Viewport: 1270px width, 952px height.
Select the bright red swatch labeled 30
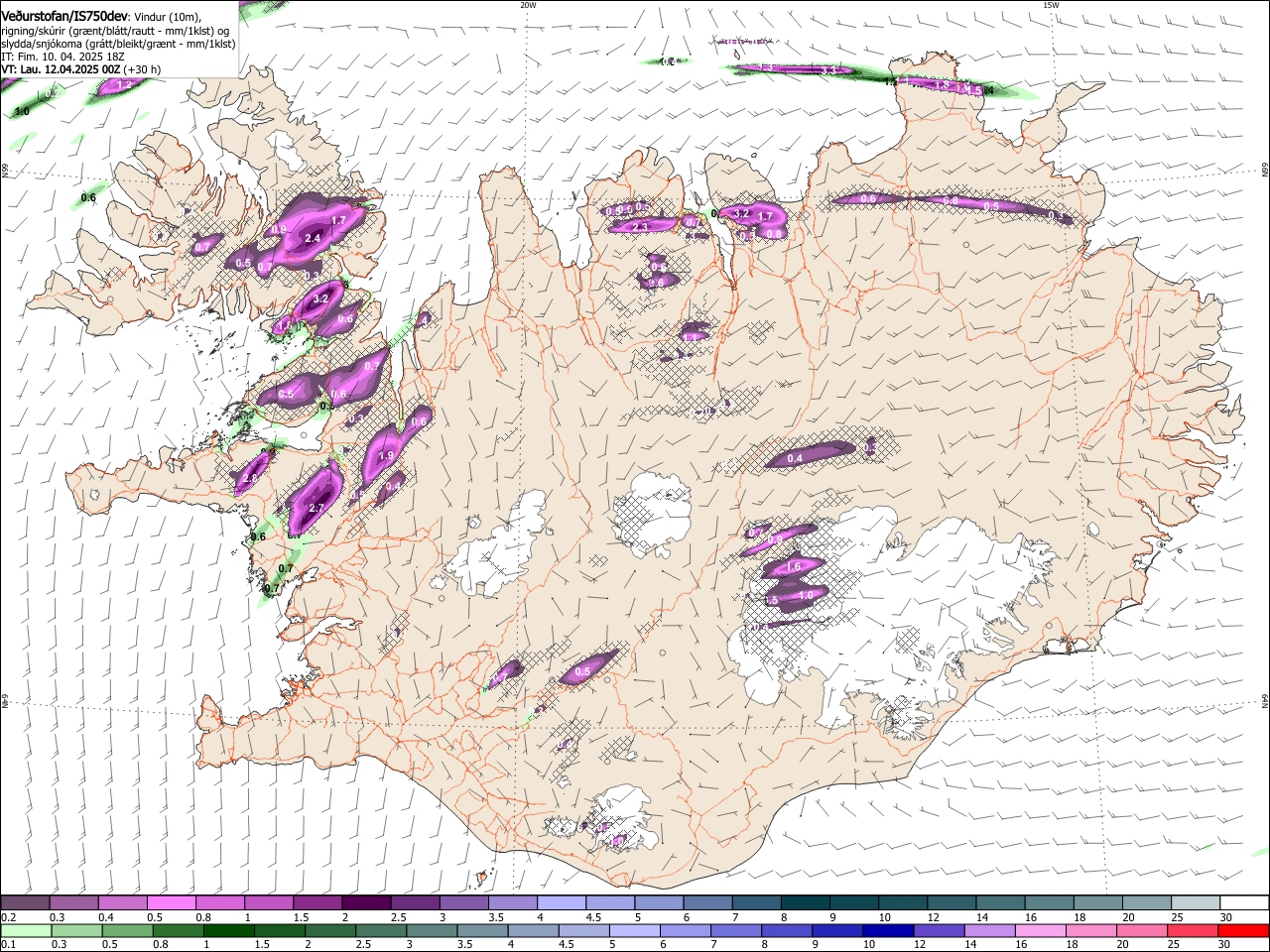point(1243,930)
